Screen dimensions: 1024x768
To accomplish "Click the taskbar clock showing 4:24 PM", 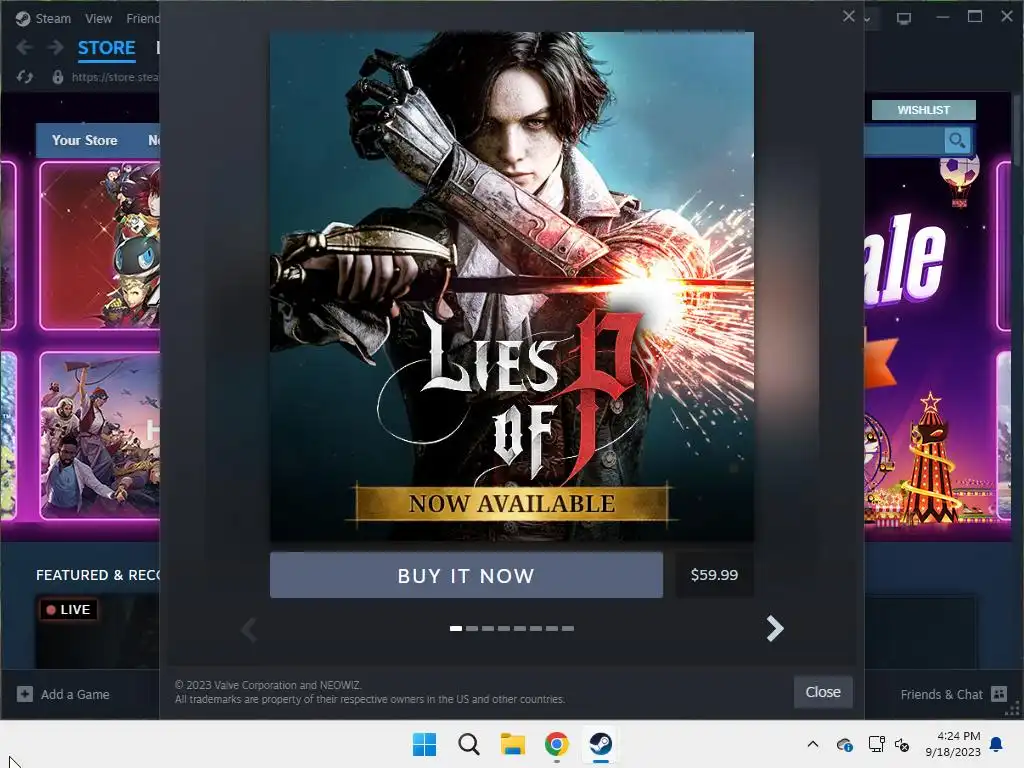I will point(953,744).
